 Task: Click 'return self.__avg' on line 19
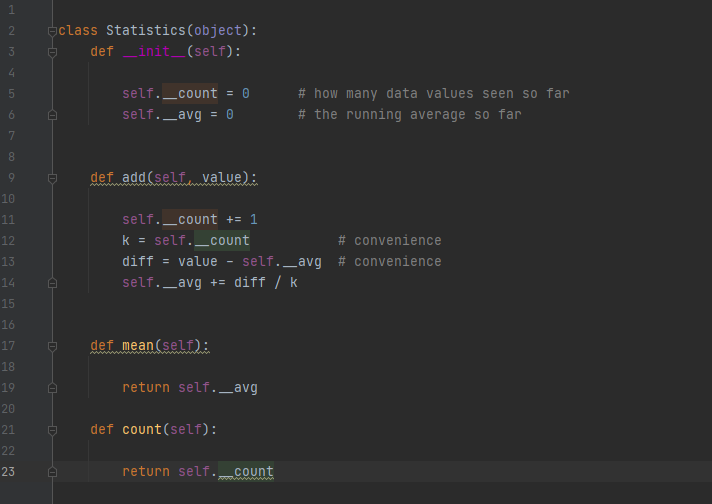(190, 387)
